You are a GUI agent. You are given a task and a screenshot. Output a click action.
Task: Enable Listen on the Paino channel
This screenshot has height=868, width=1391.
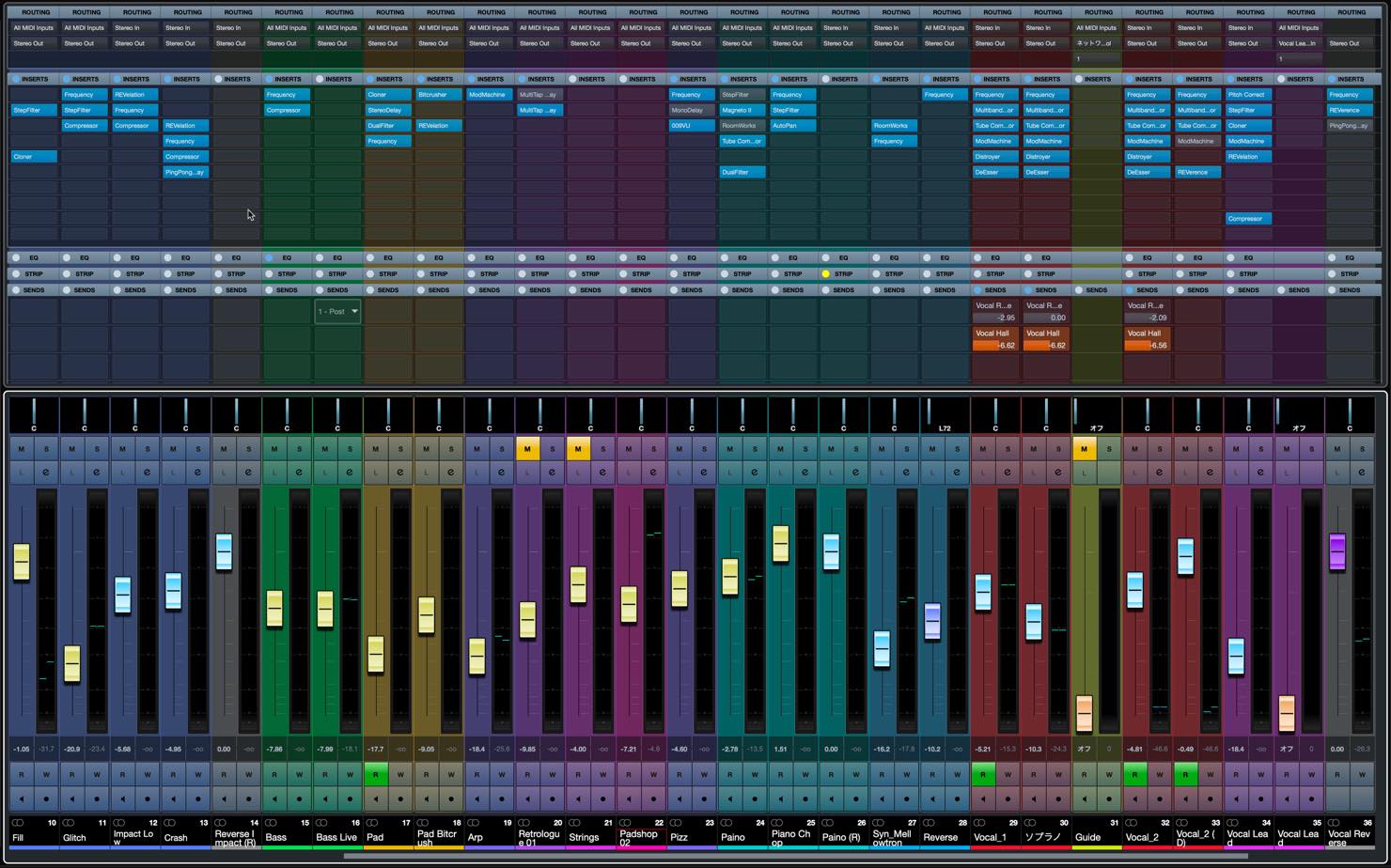point(729,472)
